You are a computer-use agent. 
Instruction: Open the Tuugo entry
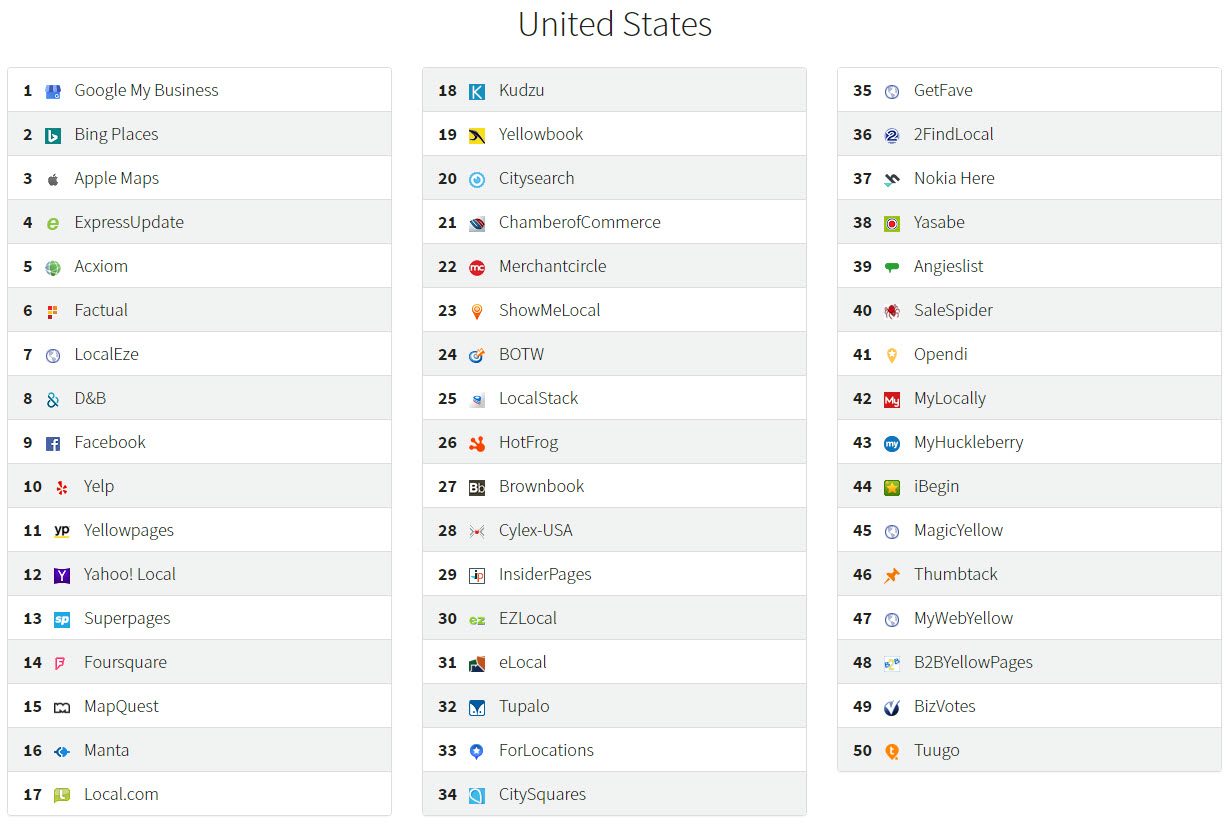936,750
